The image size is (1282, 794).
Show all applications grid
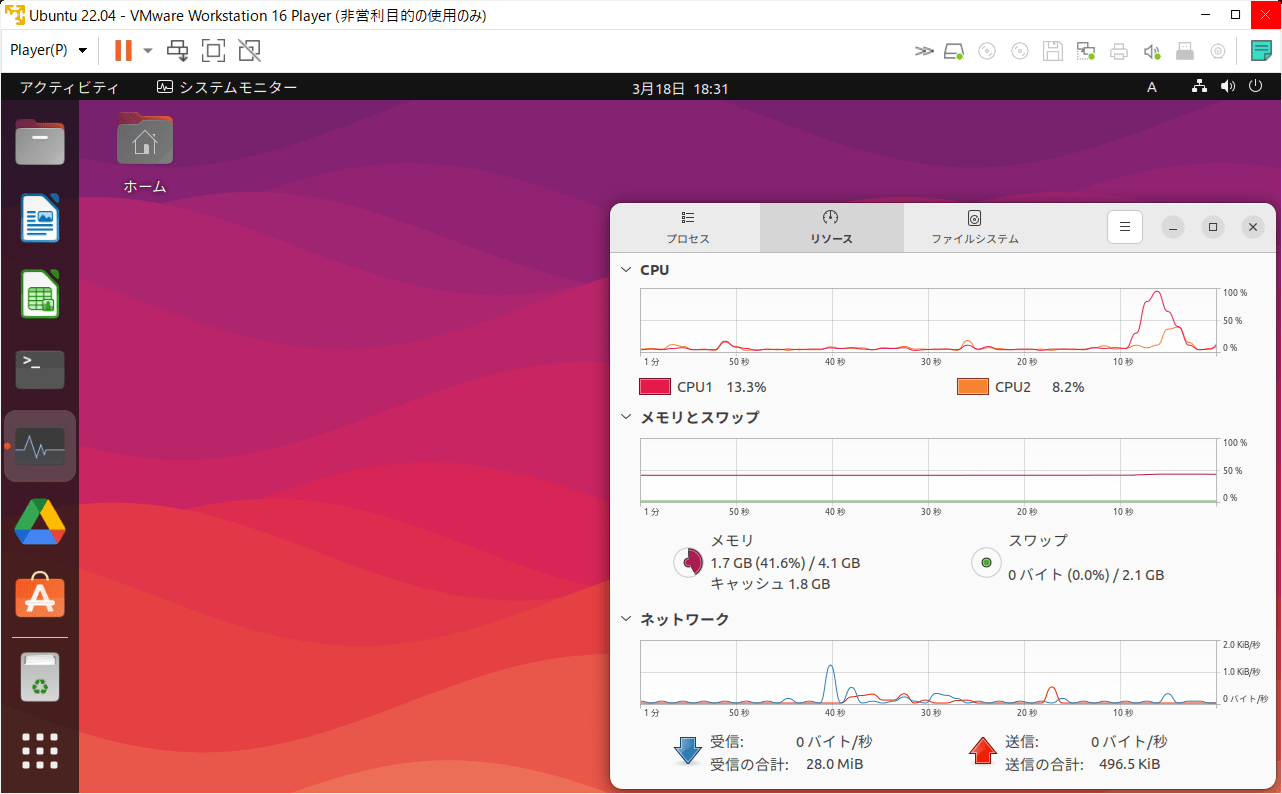tap(40, 751)
